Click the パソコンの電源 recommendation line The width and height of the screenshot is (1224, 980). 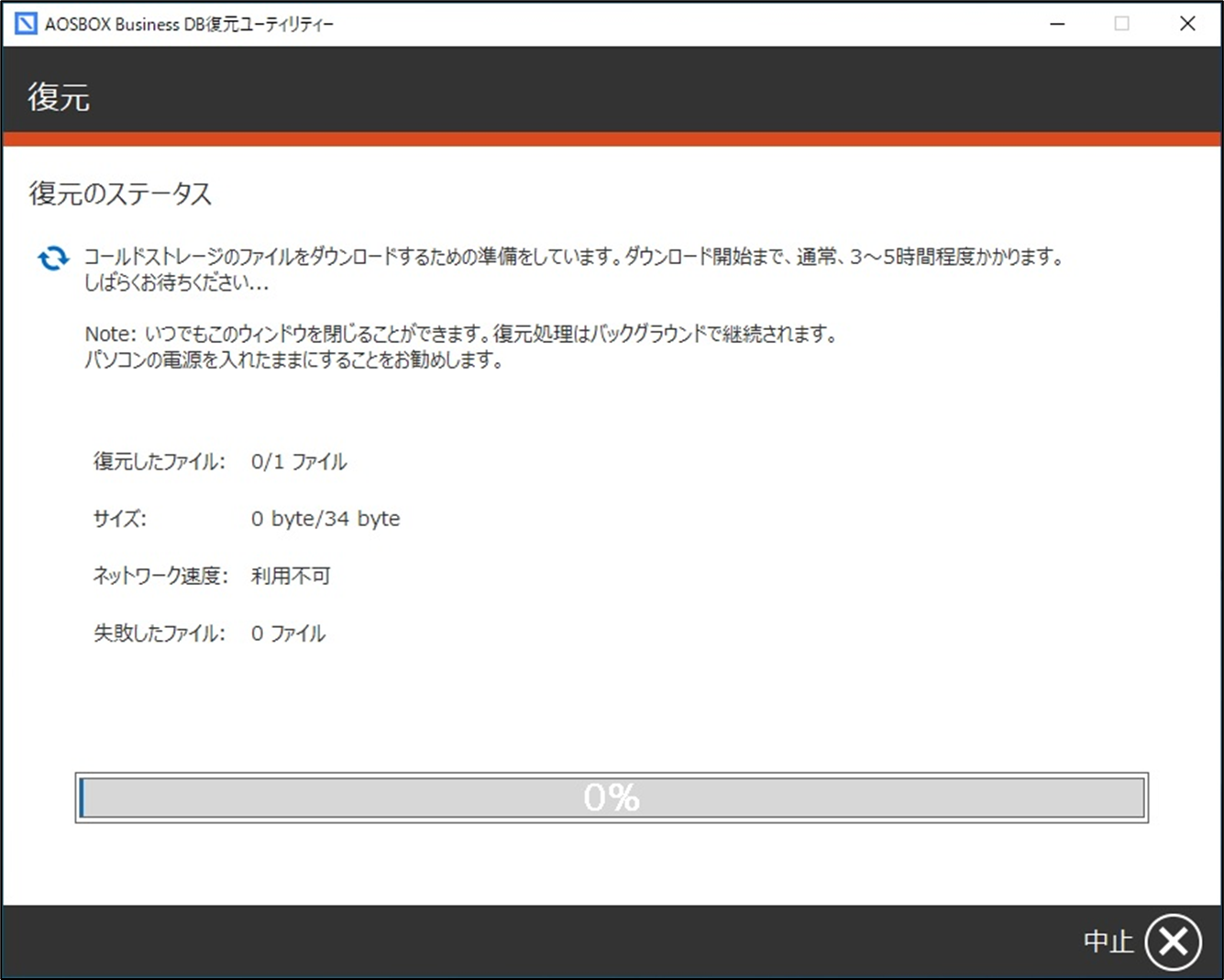pos(293,359)
